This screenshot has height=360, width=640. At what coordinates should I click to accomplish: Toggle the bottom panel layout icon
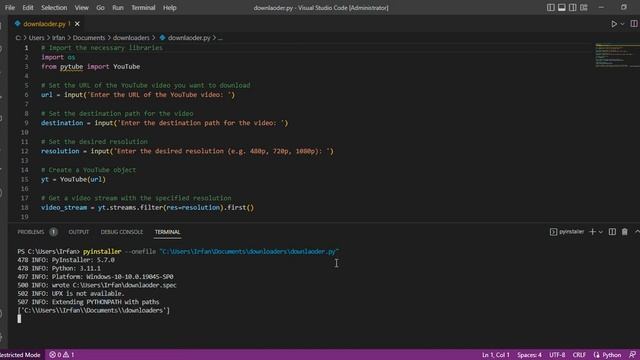(562, 7)
